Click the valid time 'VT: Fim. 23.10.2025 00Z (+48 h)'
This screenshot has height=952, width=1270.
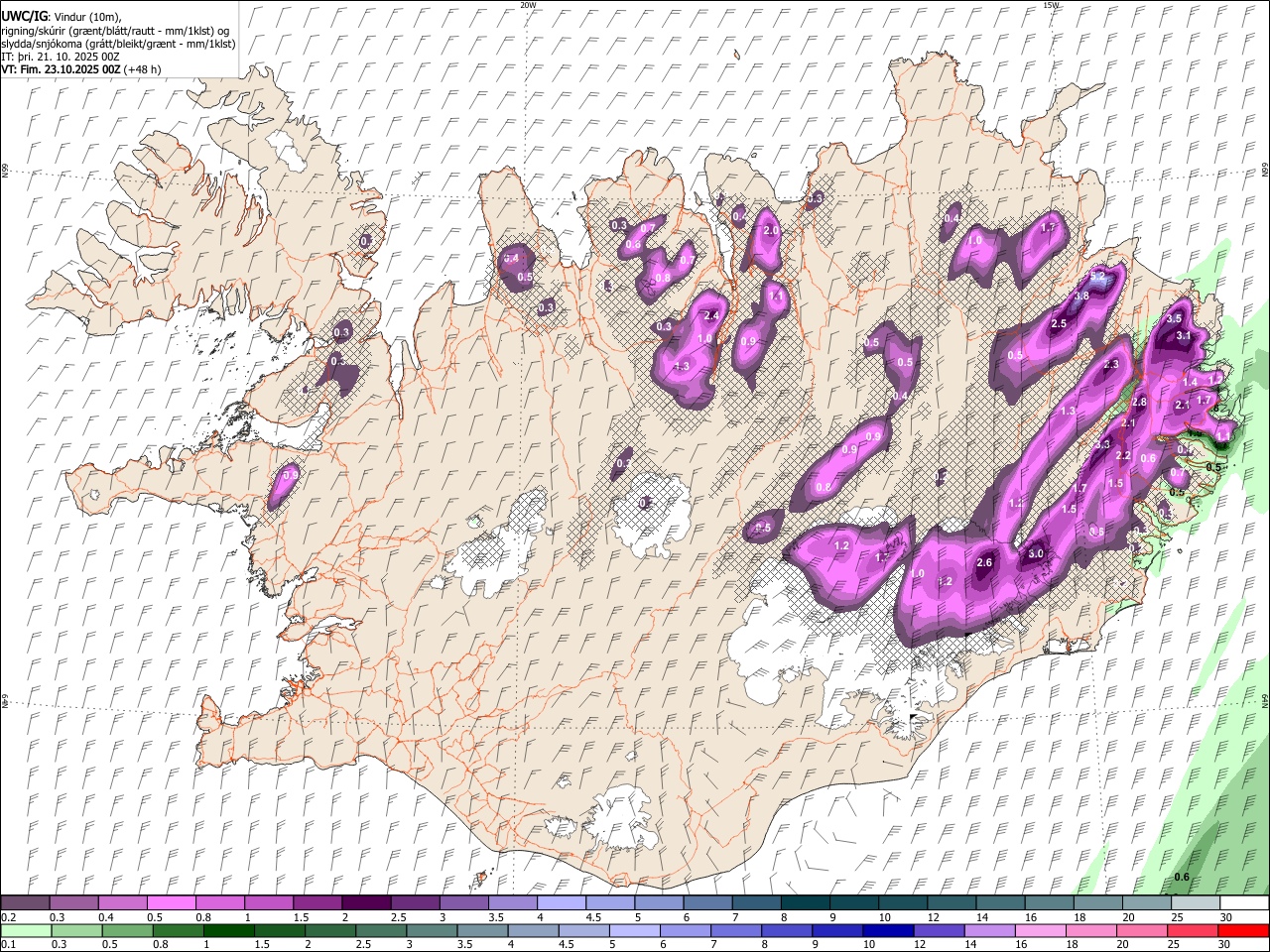pyautogui.click(x=80, y=69)
